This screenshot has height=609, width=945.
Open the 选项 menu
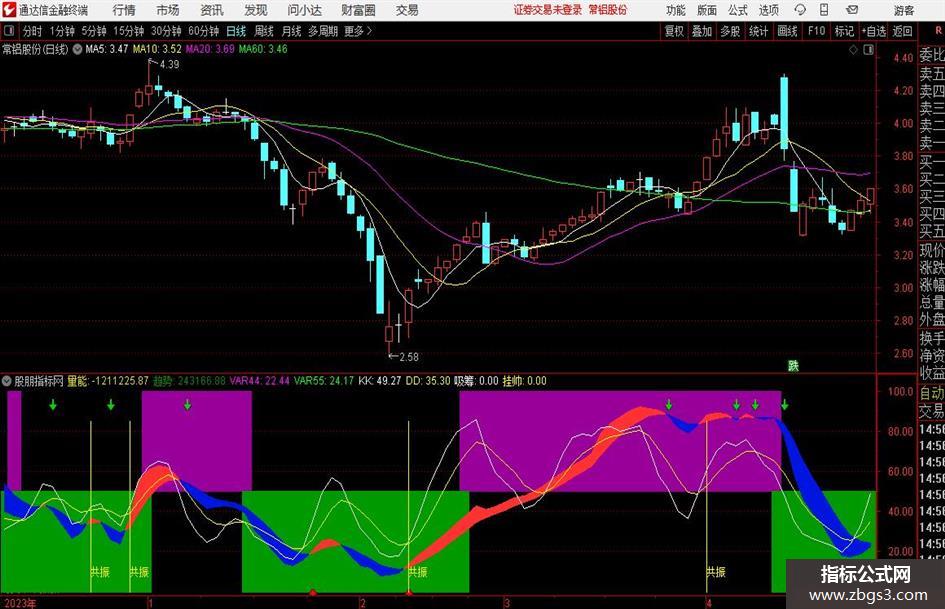pyautogui.click(x=768, y=10)
